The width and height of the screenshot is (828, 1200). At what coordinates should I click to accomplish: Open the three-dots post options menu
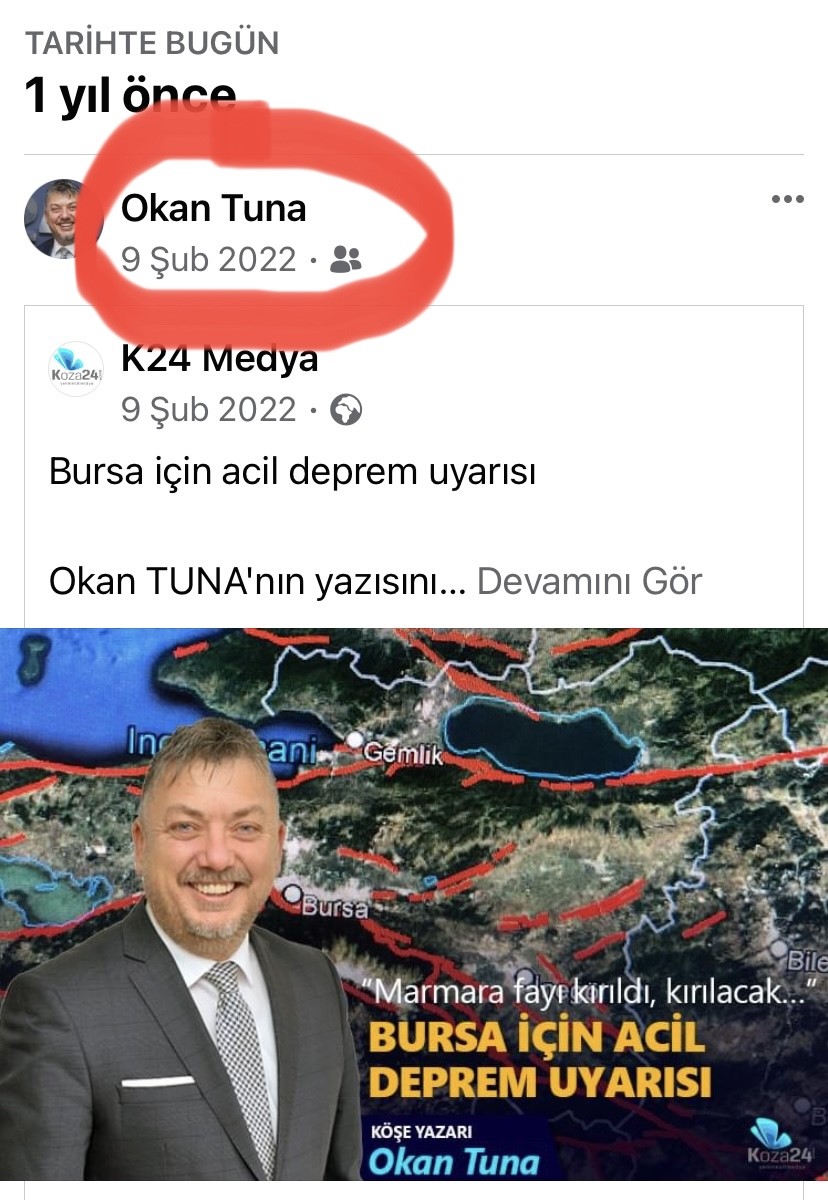pyautogui.click(x=788, y=199)
